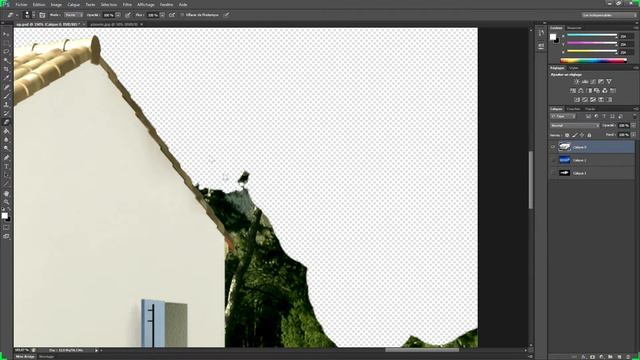Switch to the Nuancier tab
The image size is (640, 360).
click(x=574, y=28)
